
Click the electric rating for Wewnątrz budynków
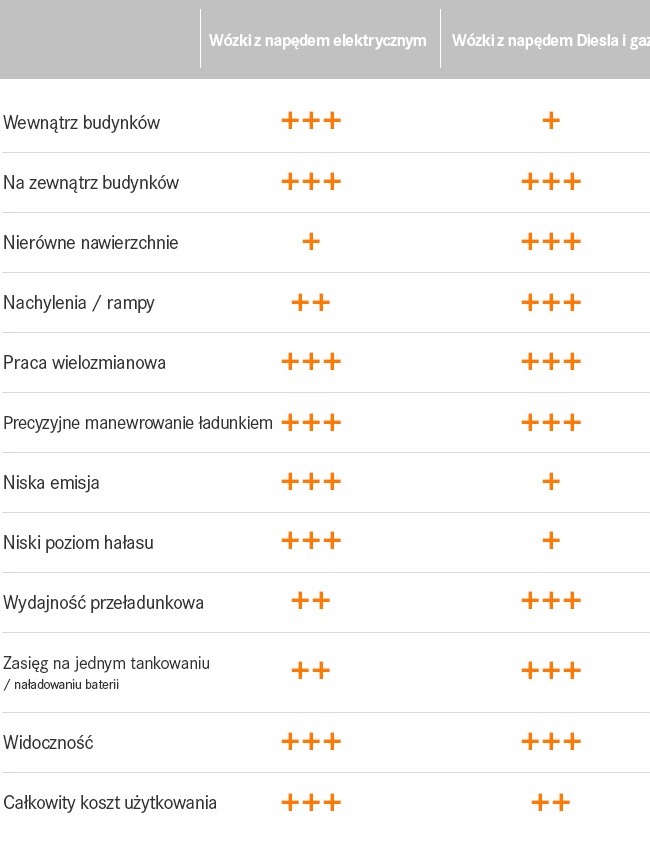[311, 120]
